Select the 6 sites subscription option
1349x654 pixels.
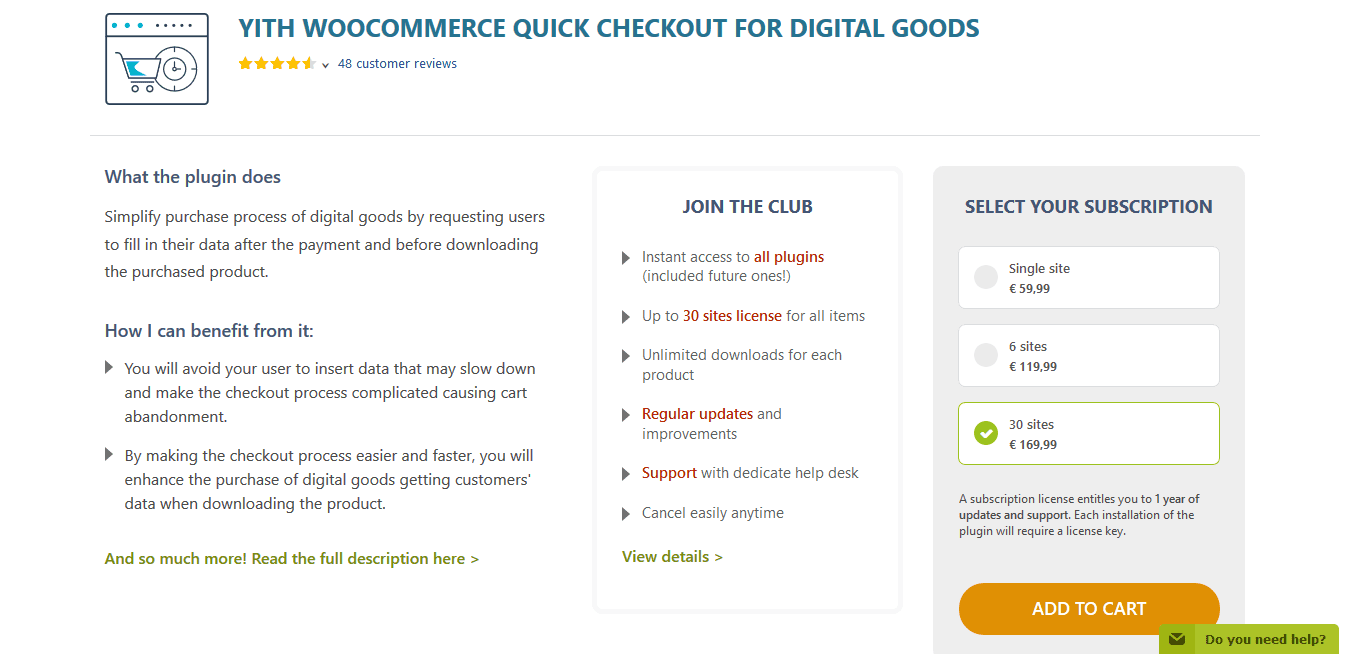(x=1089, y=356)
